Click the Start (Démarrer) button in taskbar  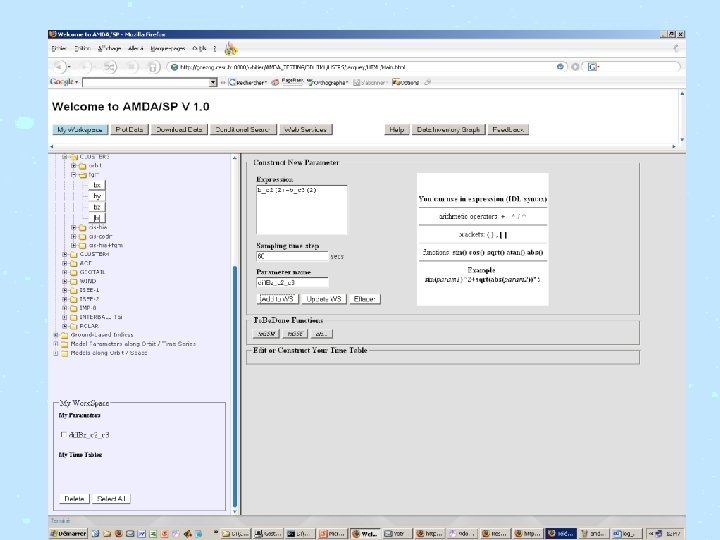tap(68, 533)
